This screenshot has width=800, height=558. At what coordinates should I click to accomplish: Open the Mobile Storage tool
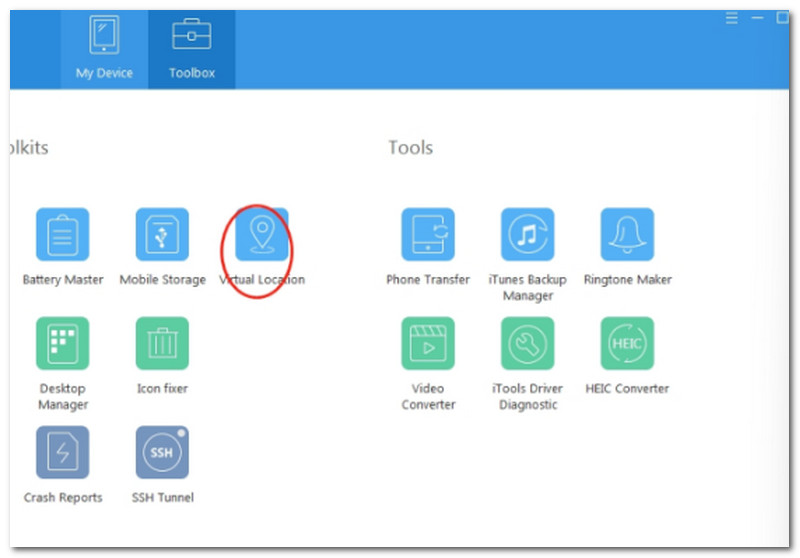pos(162,234)
